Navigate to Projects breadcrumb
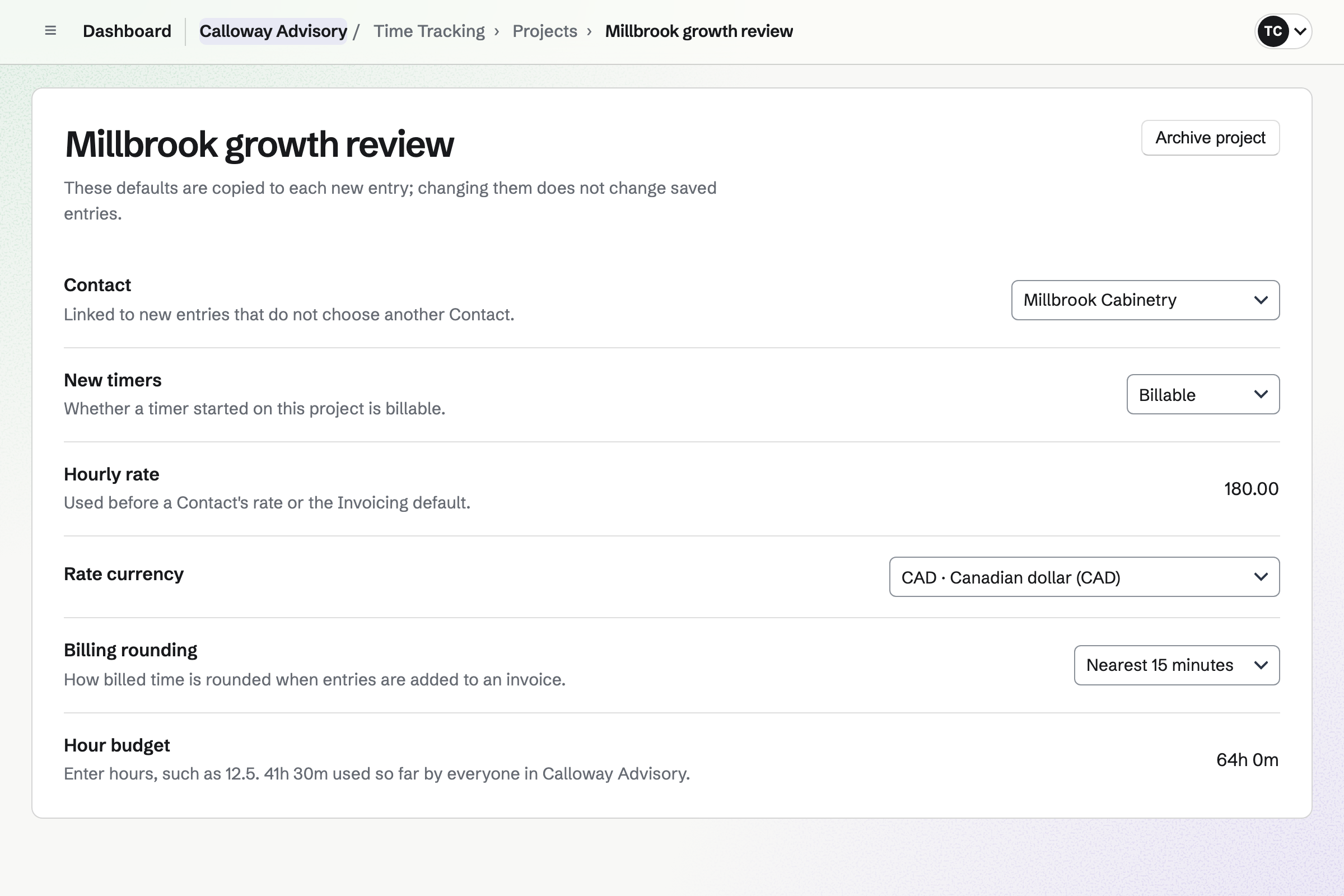The image size is (1344, 896). 544,31
